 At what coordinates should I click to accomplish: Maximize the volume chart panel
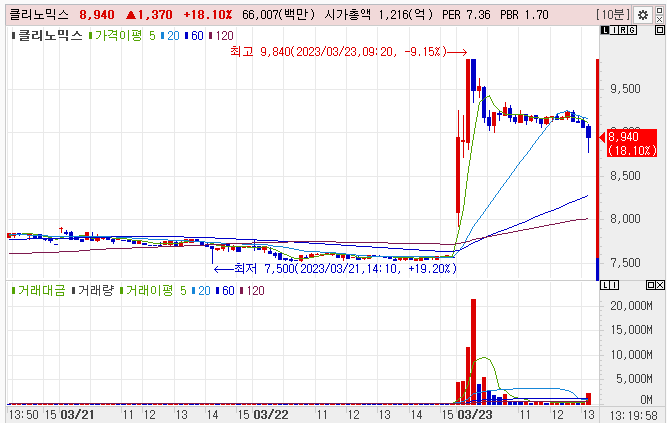click(x=650, y=285)
